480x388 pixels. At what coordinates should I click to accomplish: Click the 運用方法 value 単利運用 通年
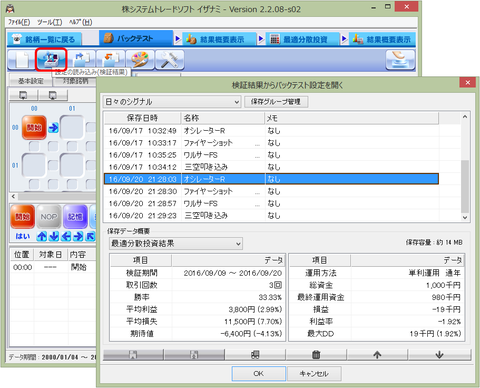pos(435,273)
